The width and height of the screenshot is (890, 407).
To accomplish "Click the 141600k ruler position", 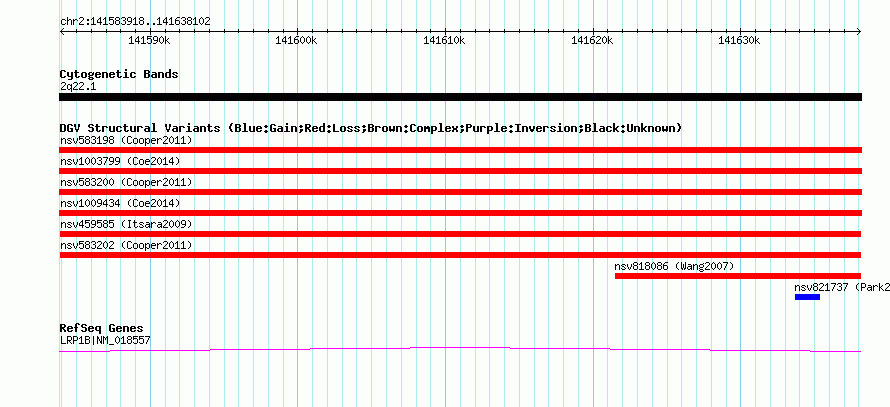I will point(297,40).
